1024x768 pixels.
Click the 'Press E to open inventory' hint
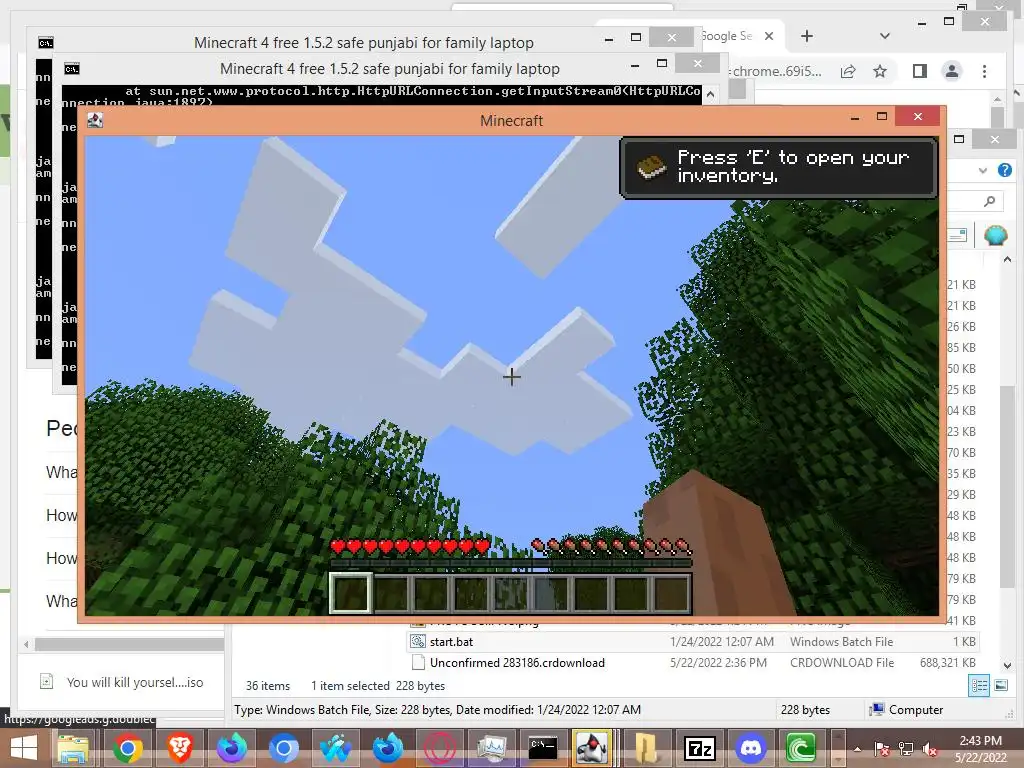pyautogui.click(x=778, y=167)
